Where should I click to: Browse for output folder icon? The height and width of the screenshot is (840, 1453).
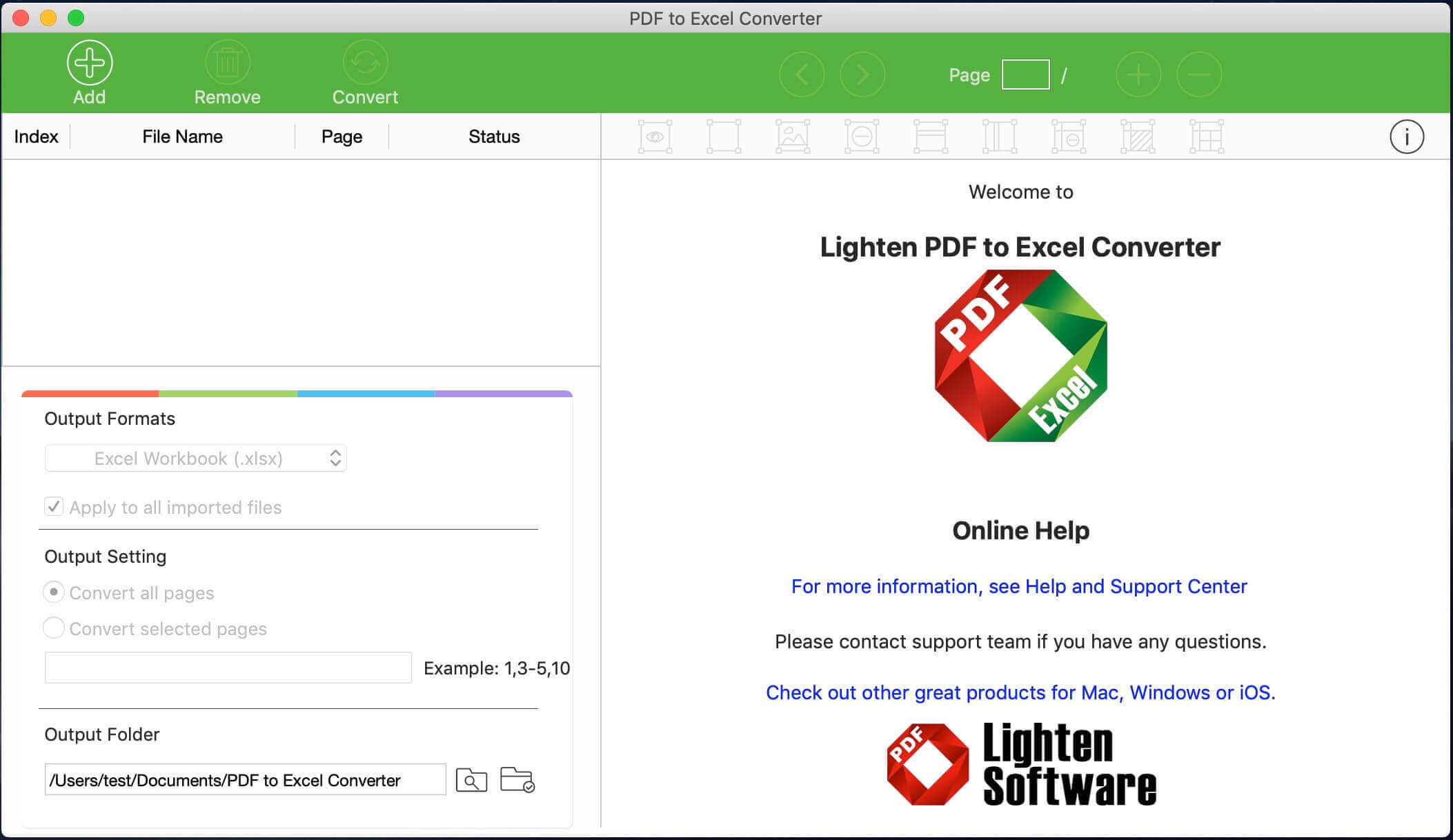coord(472,780)
